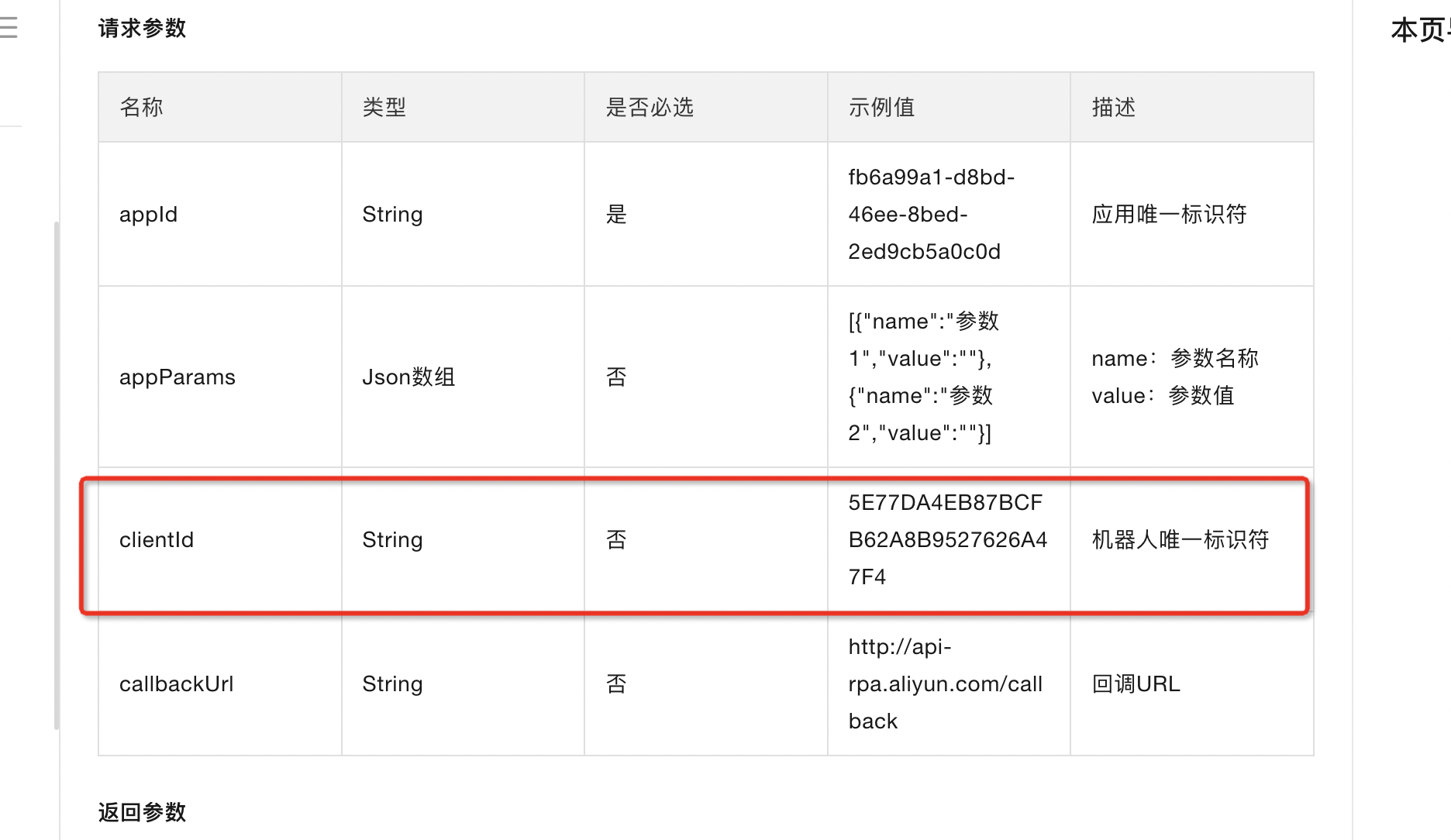Click the callbackUrl name cell
Screen dimensions: 1451x840
click(177, 684)
